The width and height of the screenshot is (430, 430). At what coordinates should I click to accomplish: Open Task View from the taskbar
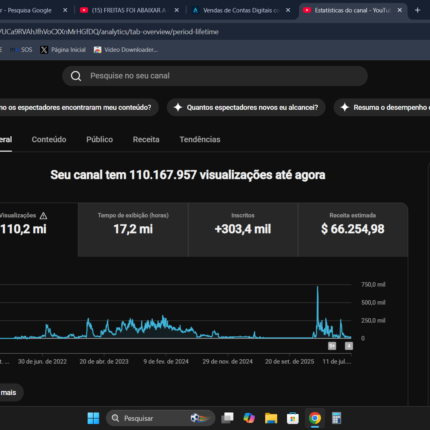[227, 418]
